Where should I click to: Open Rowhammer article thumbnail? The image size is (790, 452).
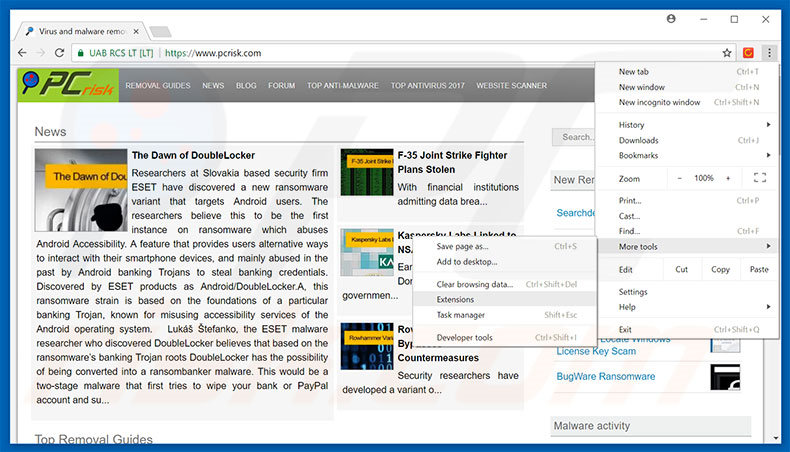[x=367, y=347]
